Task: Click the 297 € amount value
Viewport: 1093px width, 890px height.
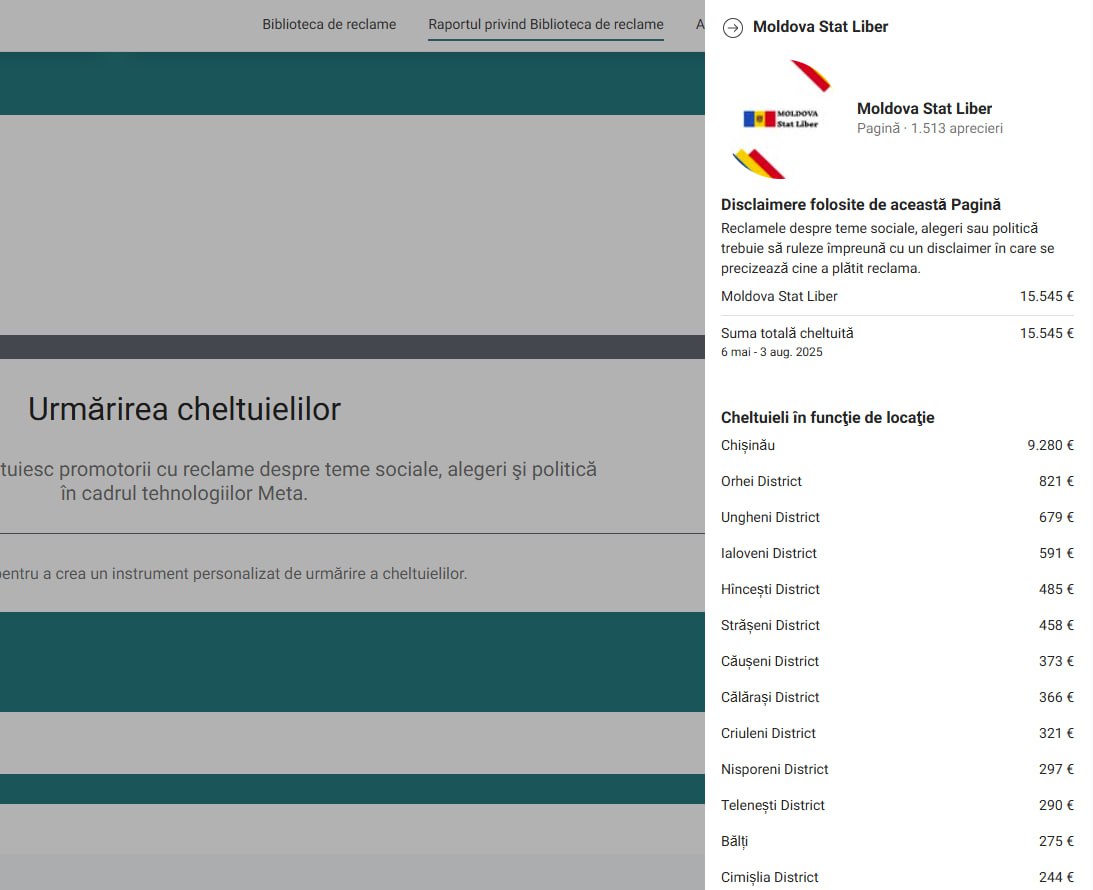Action: 1056,769
